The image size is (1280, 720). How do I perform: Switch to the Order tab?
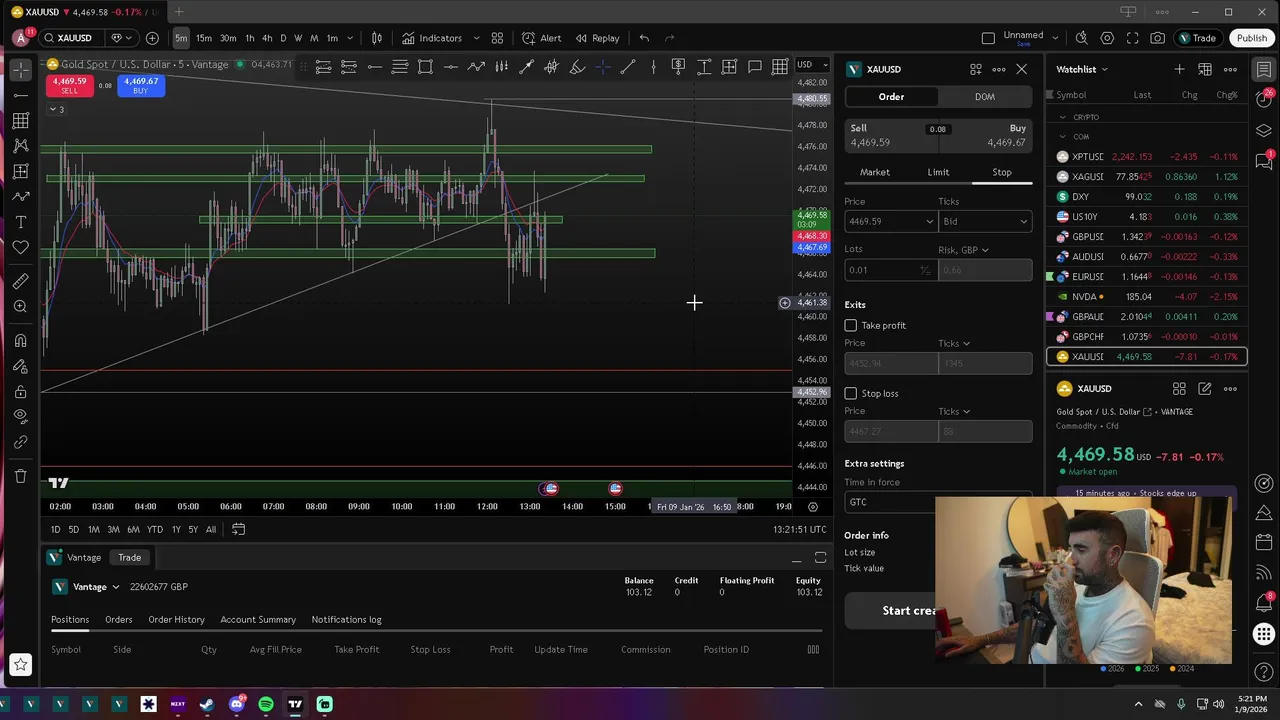click(x=891, y=97)
